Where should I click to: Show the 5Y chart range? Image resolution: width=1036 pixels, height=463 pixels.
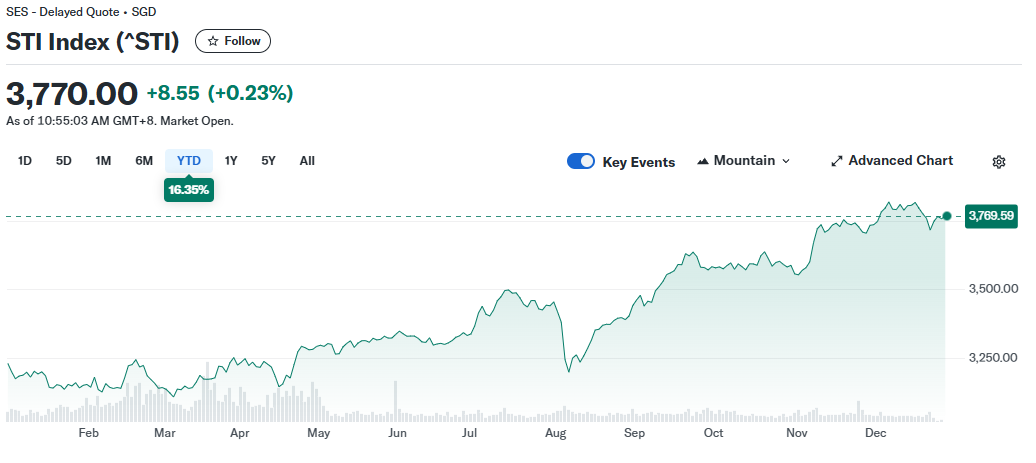pos(268,161)
